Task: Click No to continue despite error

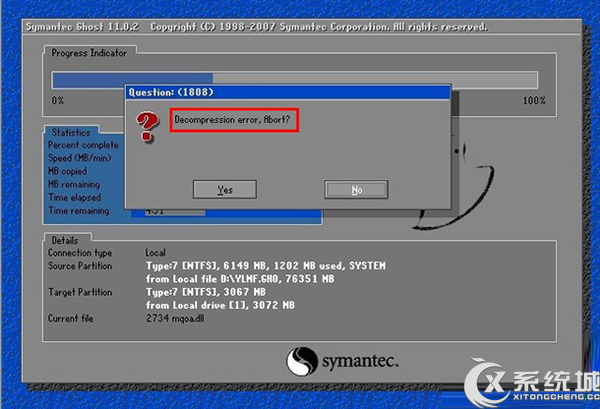Action: [x=356, y=189]
